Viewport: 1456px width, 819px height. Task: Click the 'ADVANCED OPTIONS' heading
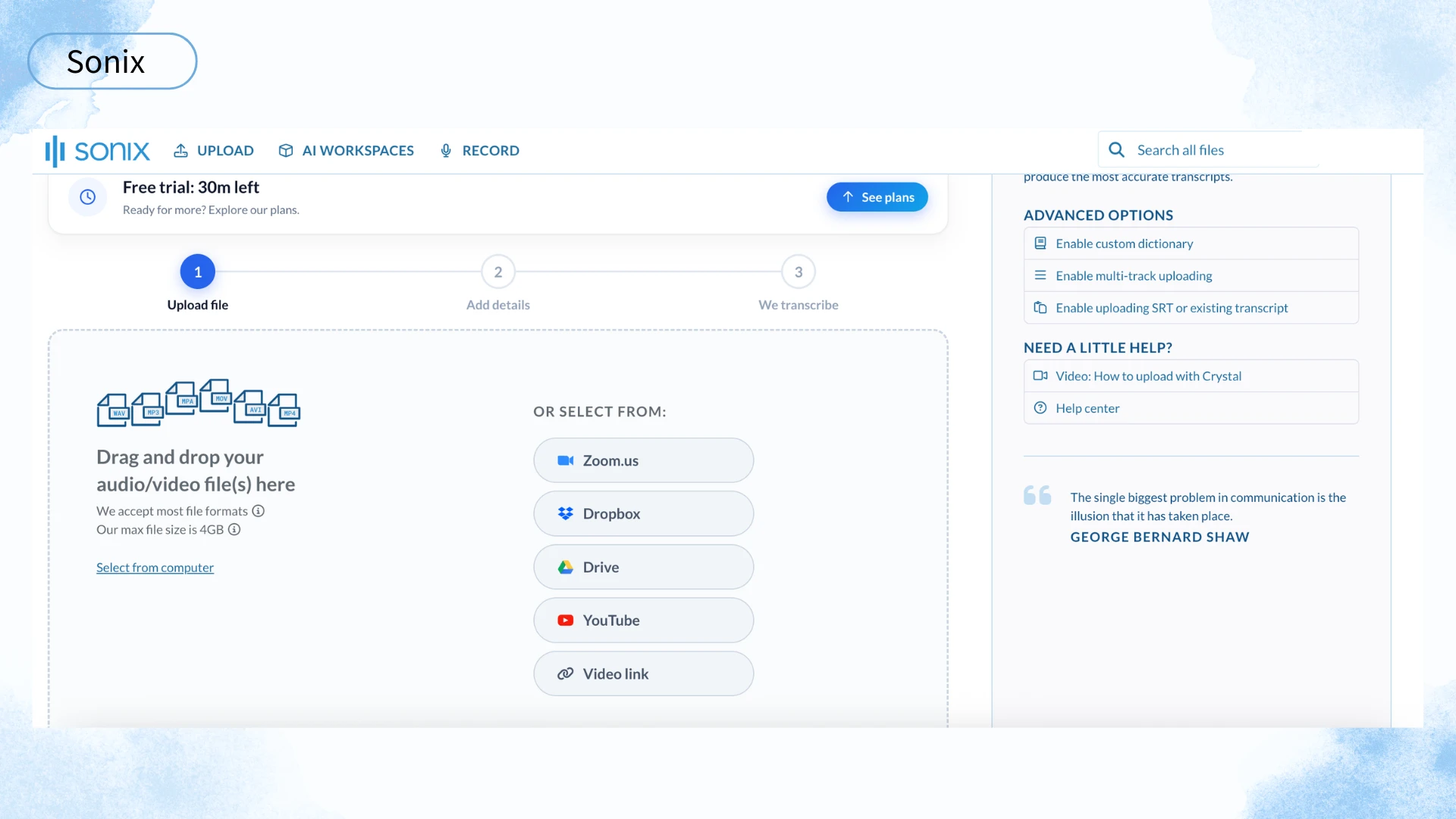click(1098, 215)
